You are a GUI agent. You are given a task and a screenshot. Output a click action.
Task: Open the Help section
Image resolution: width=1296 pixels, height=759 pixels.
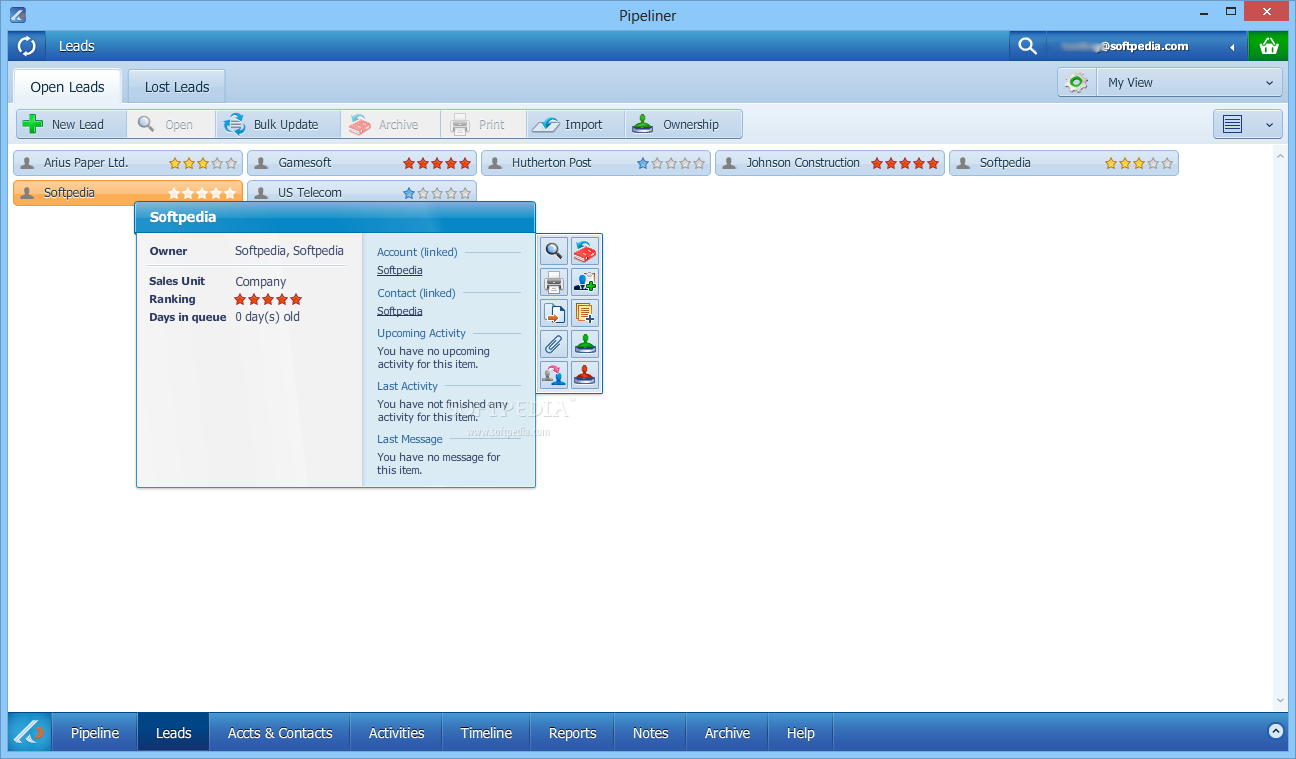[x=800, y=733]
